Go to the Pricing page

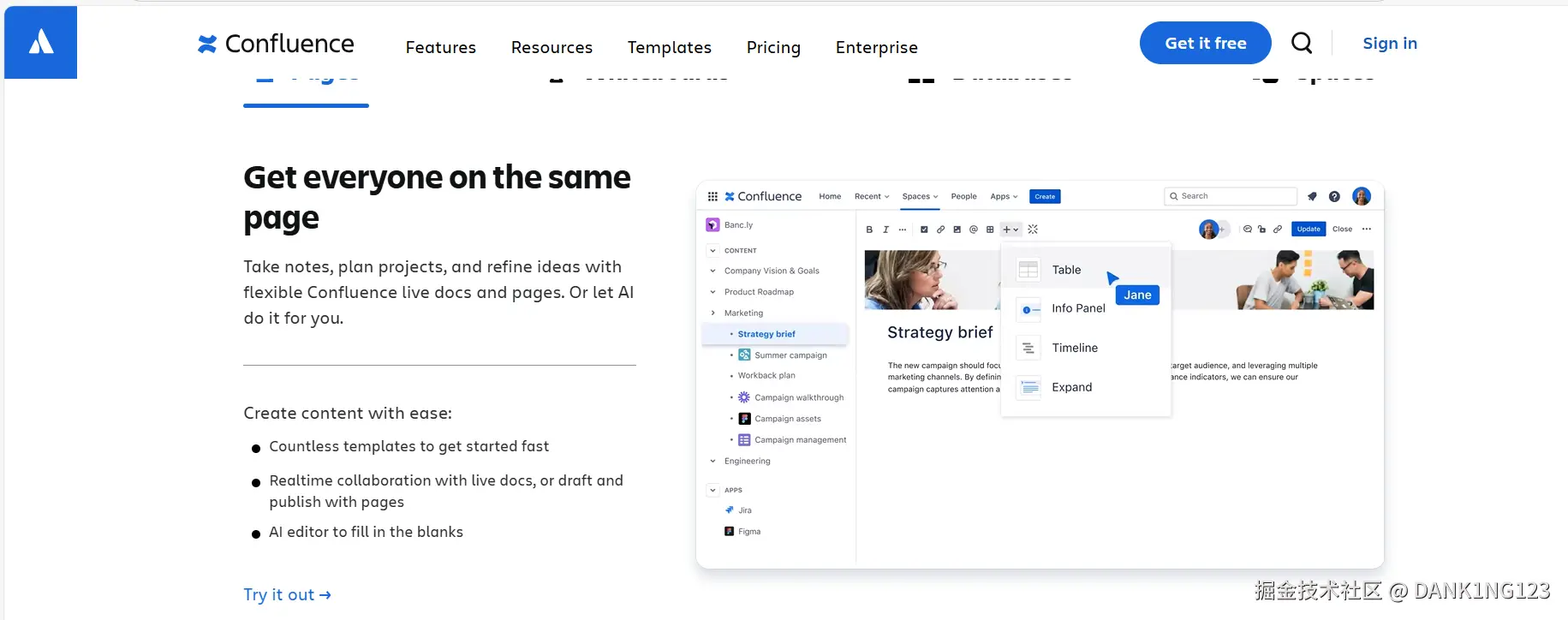coord(773,47)
